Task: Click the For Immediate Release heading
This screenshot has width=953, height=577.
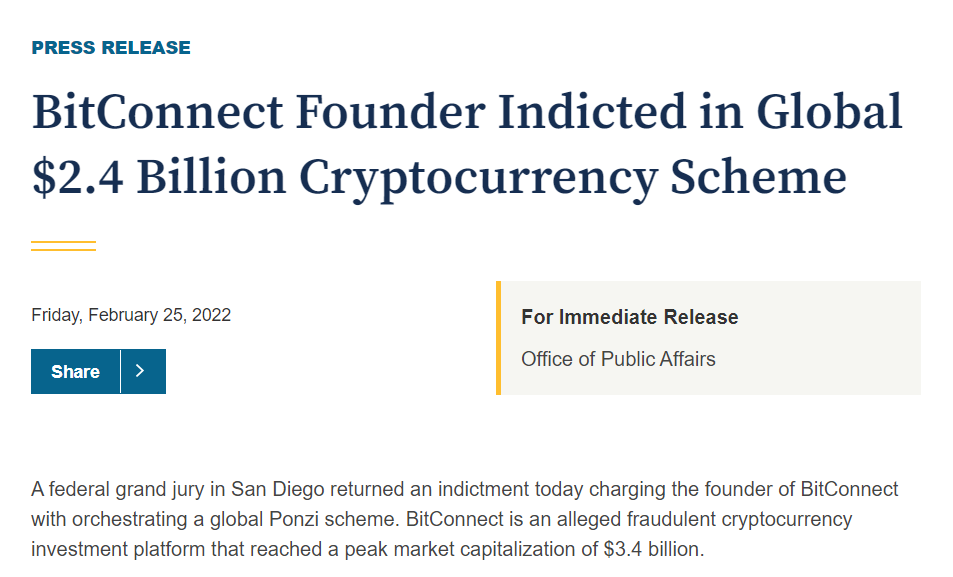Action: pyautogui.click(x=630, y=317)
